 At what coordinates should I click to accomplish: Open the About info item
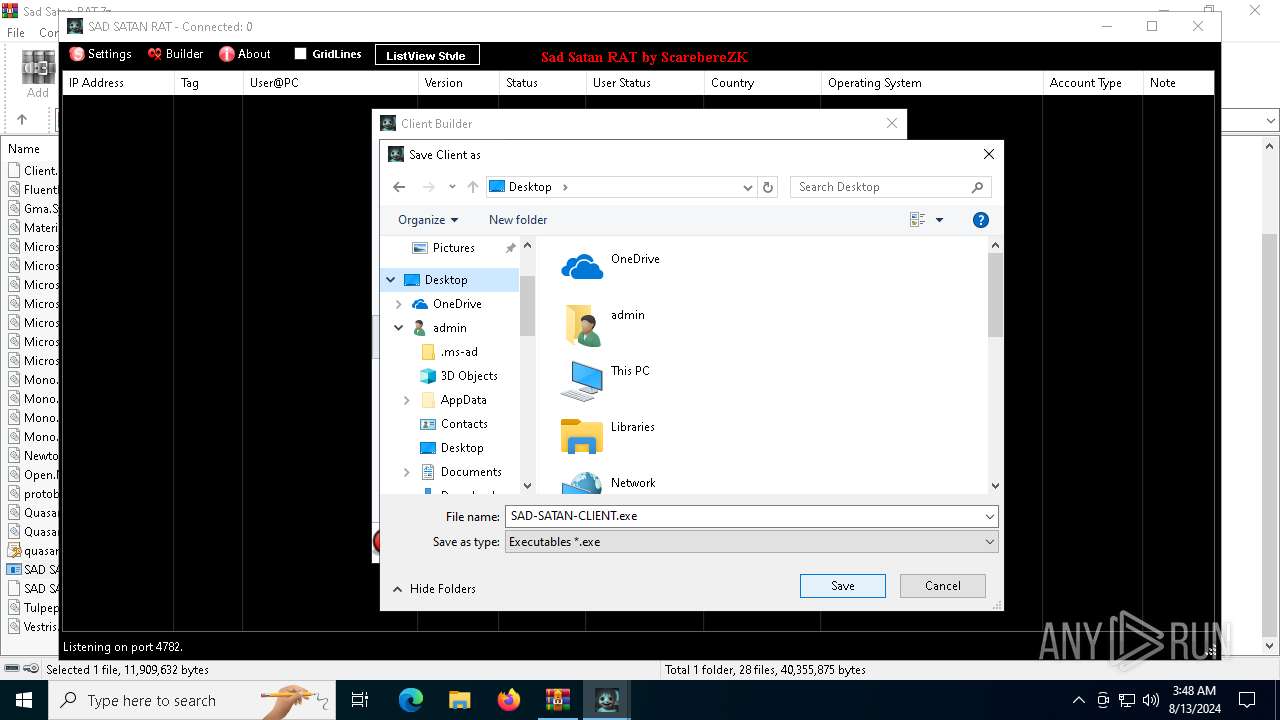245,54
